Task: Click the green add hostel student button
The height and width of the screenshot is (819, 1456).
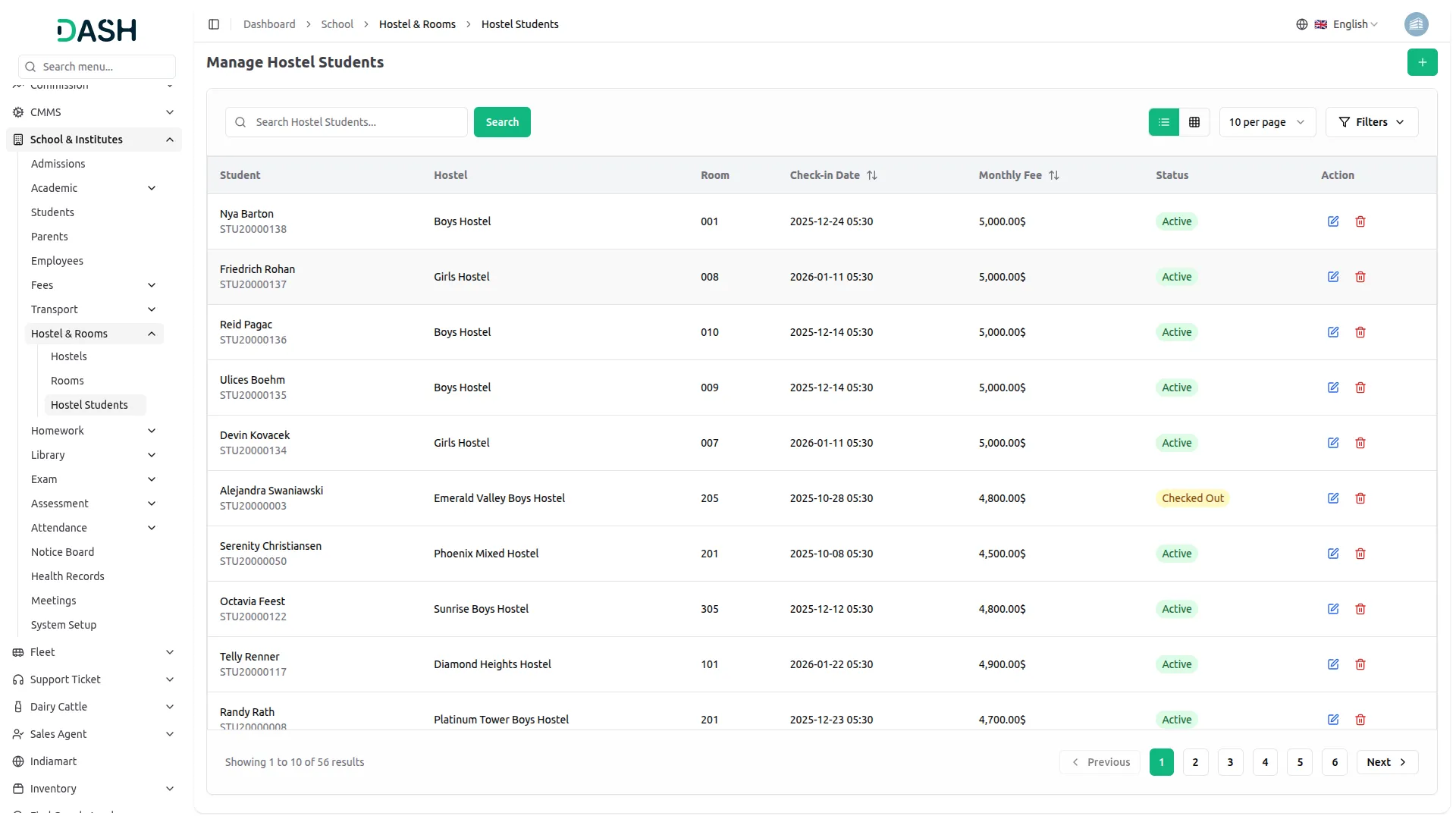Action: coord(1422,62)
